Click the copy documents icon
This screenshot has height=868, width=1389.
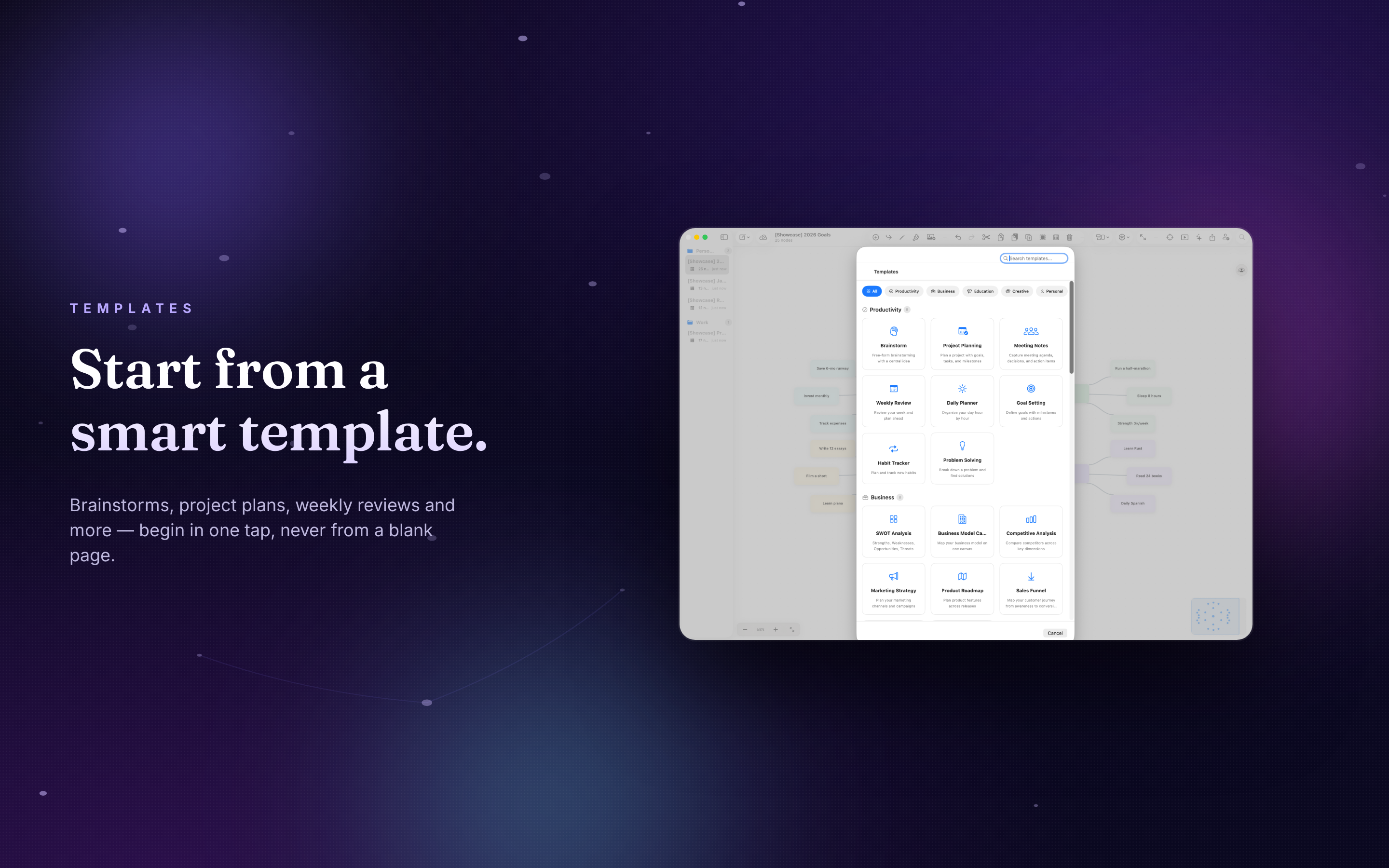pyautogui.click(x=1000, y=237)
